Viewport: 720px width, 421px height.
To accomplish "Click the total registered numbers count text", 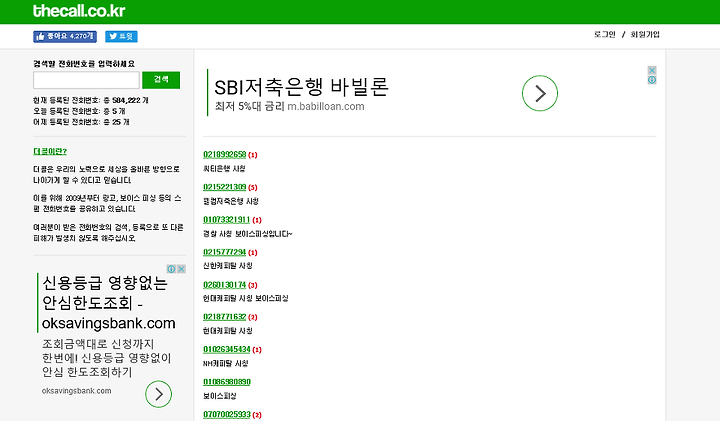I will [90, 100].
